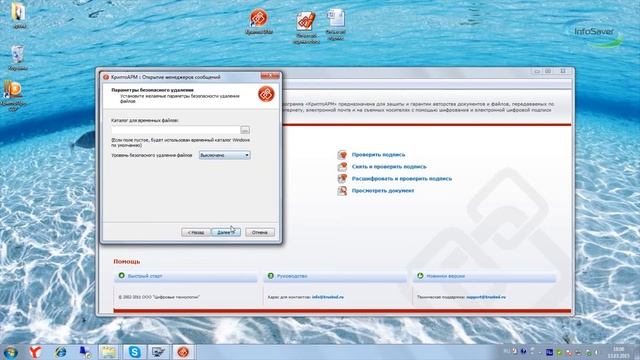
Task: Open the Быстрый старт help section
Action: point(145,276)
